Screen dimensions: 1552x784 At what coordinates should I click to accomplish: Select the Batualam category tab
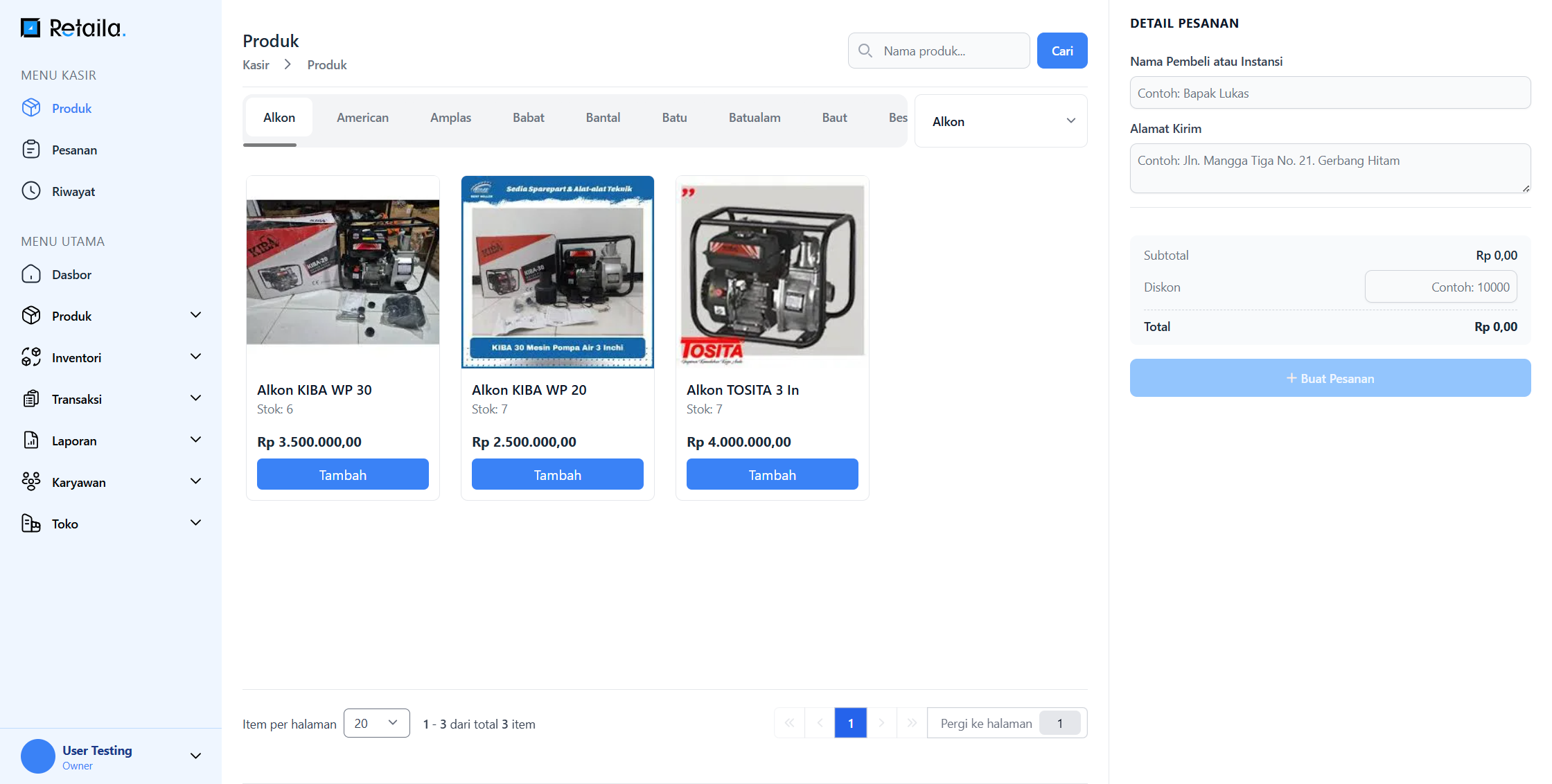(754, 118)
